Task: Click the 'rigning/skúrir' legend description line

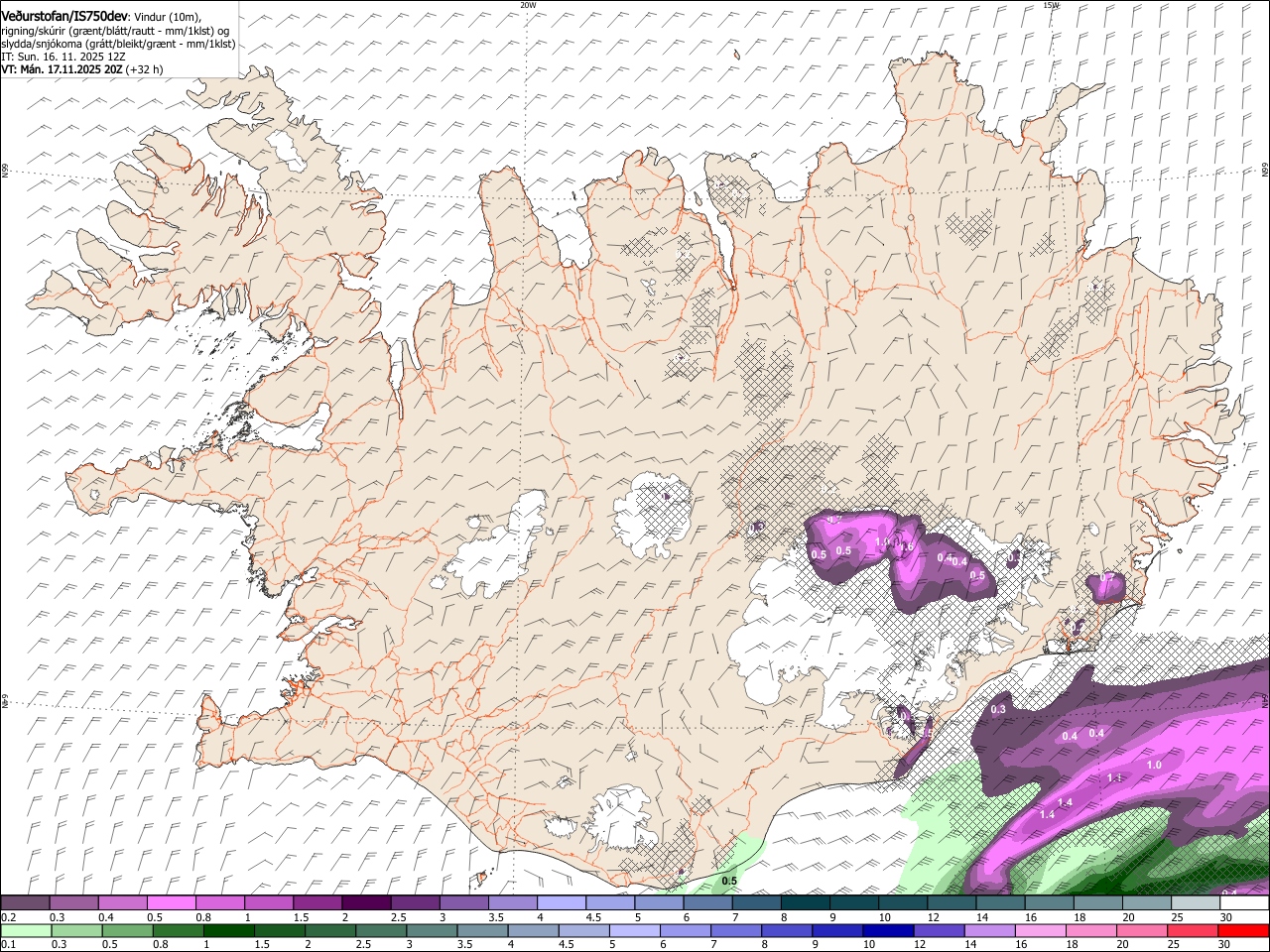Action: 114,30
